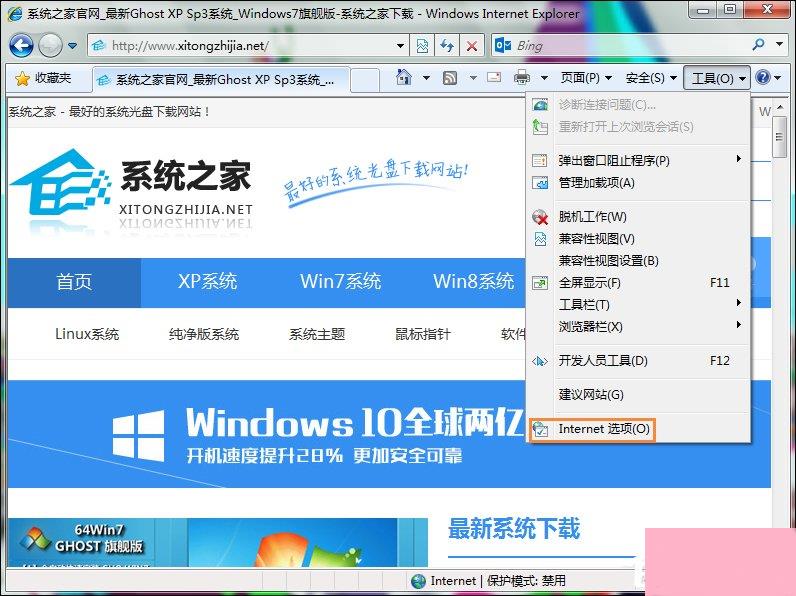
Task: Expand the Help dropdown arrow
Action: pos(778,78)
